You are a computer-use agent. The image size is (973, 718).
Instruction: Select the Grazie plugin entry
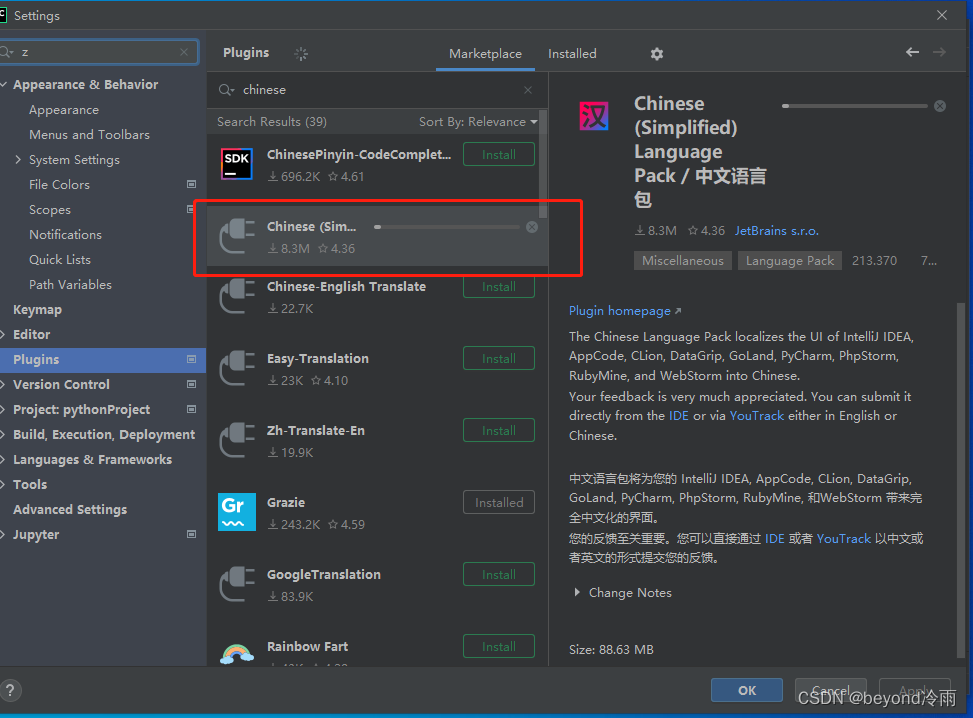coord(377,513)
